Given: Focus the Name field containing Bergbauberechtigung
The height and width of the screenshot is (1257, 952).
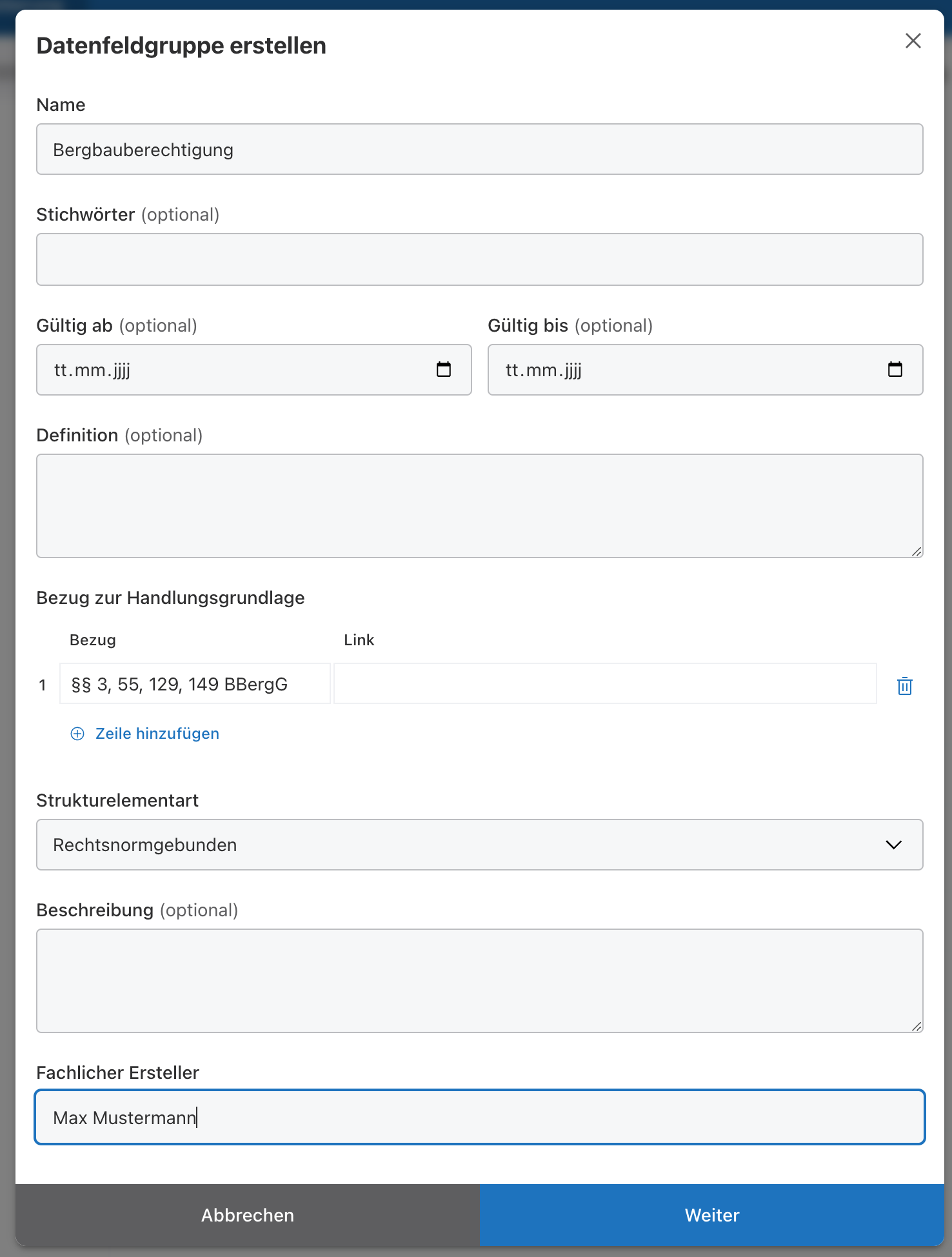Looking at the screenshot, I should coord(479,150).
